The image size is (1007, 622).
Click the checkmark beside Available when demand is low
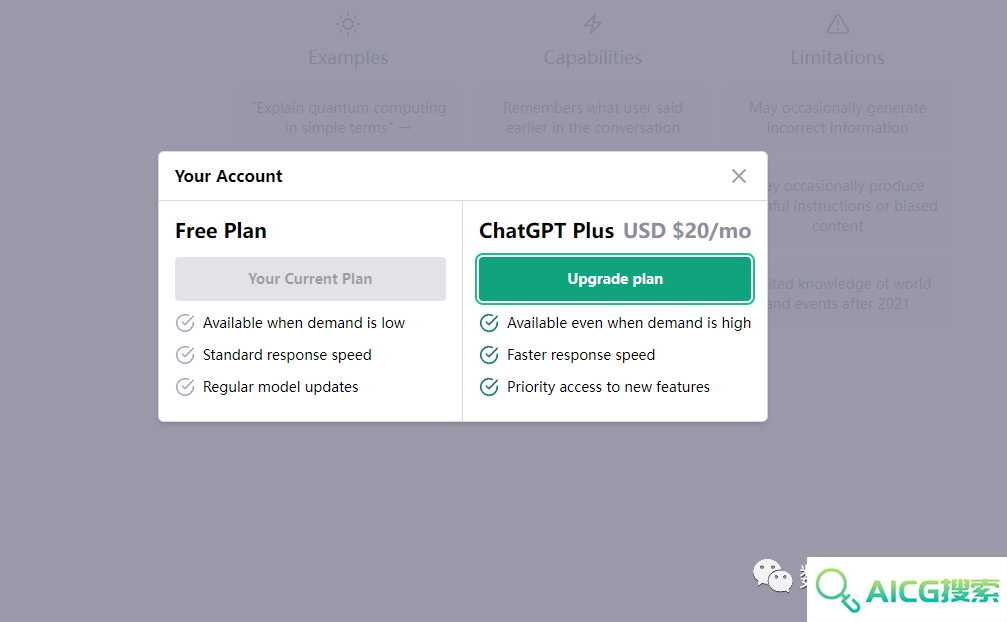185,323
